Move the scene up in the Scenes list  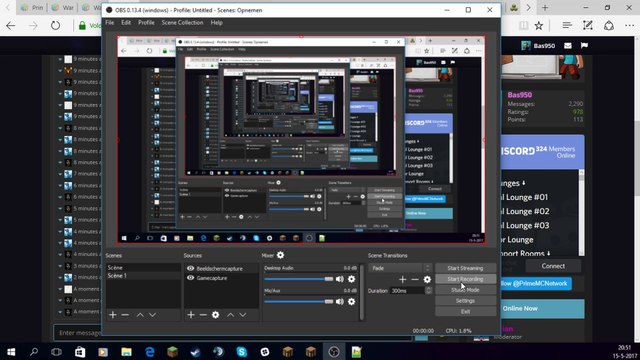tap(140, 315)
